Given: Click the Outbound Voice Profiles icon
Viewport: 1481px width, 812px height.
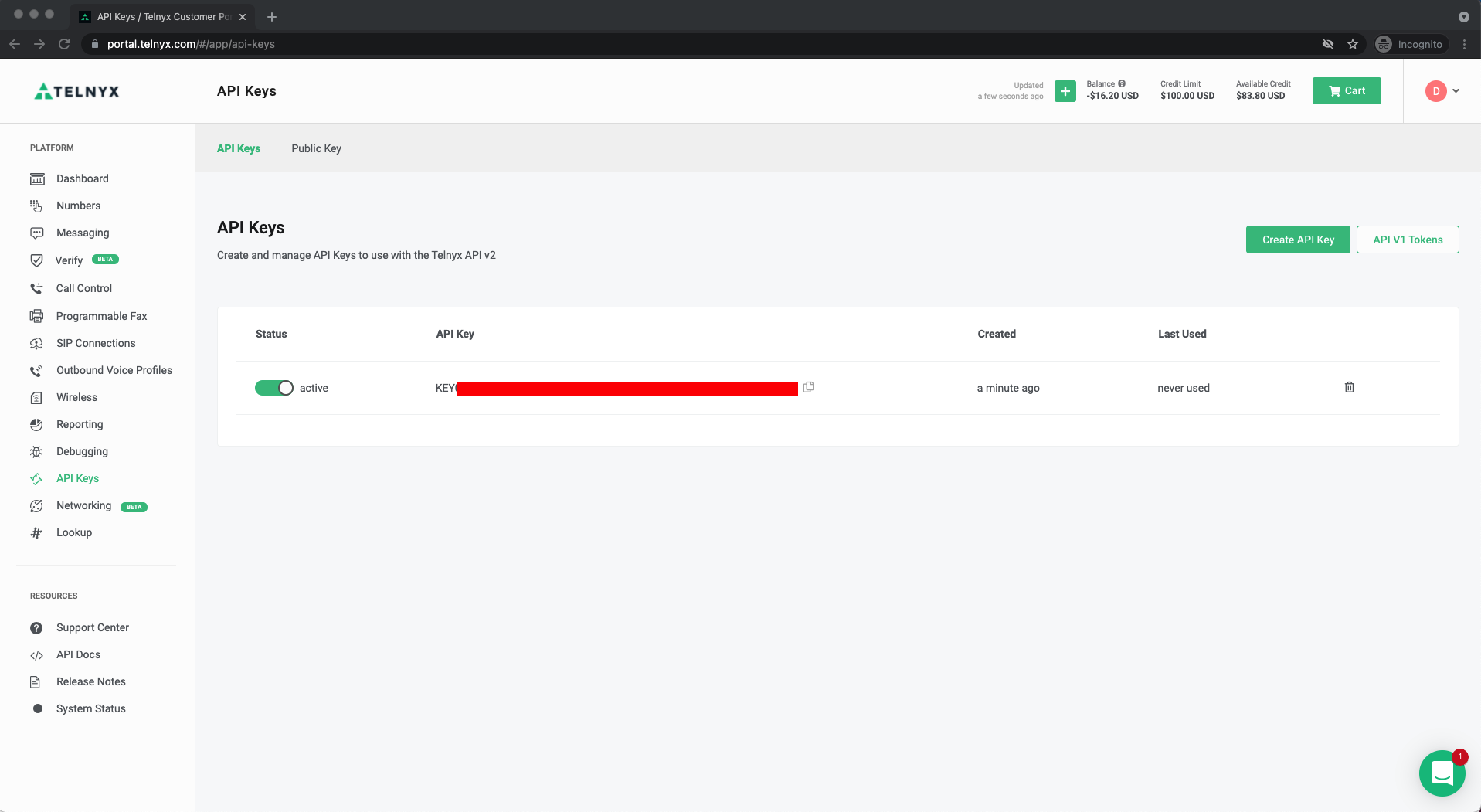Looking at the screenshot, I should (x=36, y=371).
